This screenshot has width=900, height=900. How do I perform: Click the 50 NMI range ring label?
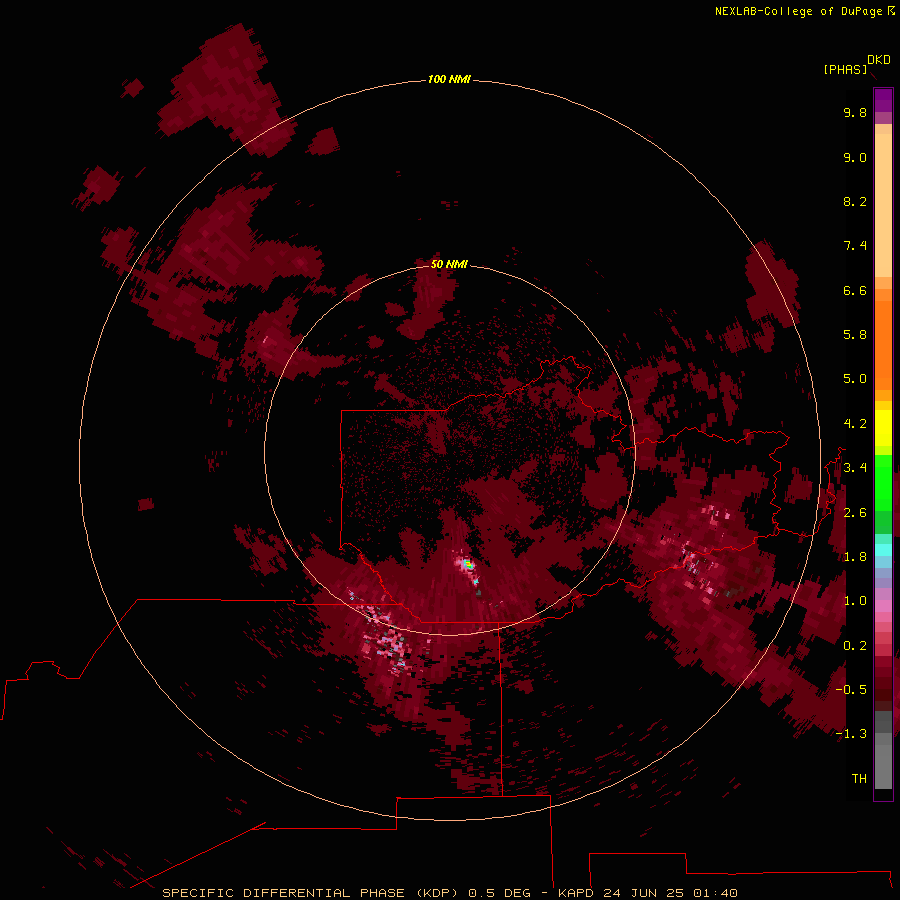(449, 264)
